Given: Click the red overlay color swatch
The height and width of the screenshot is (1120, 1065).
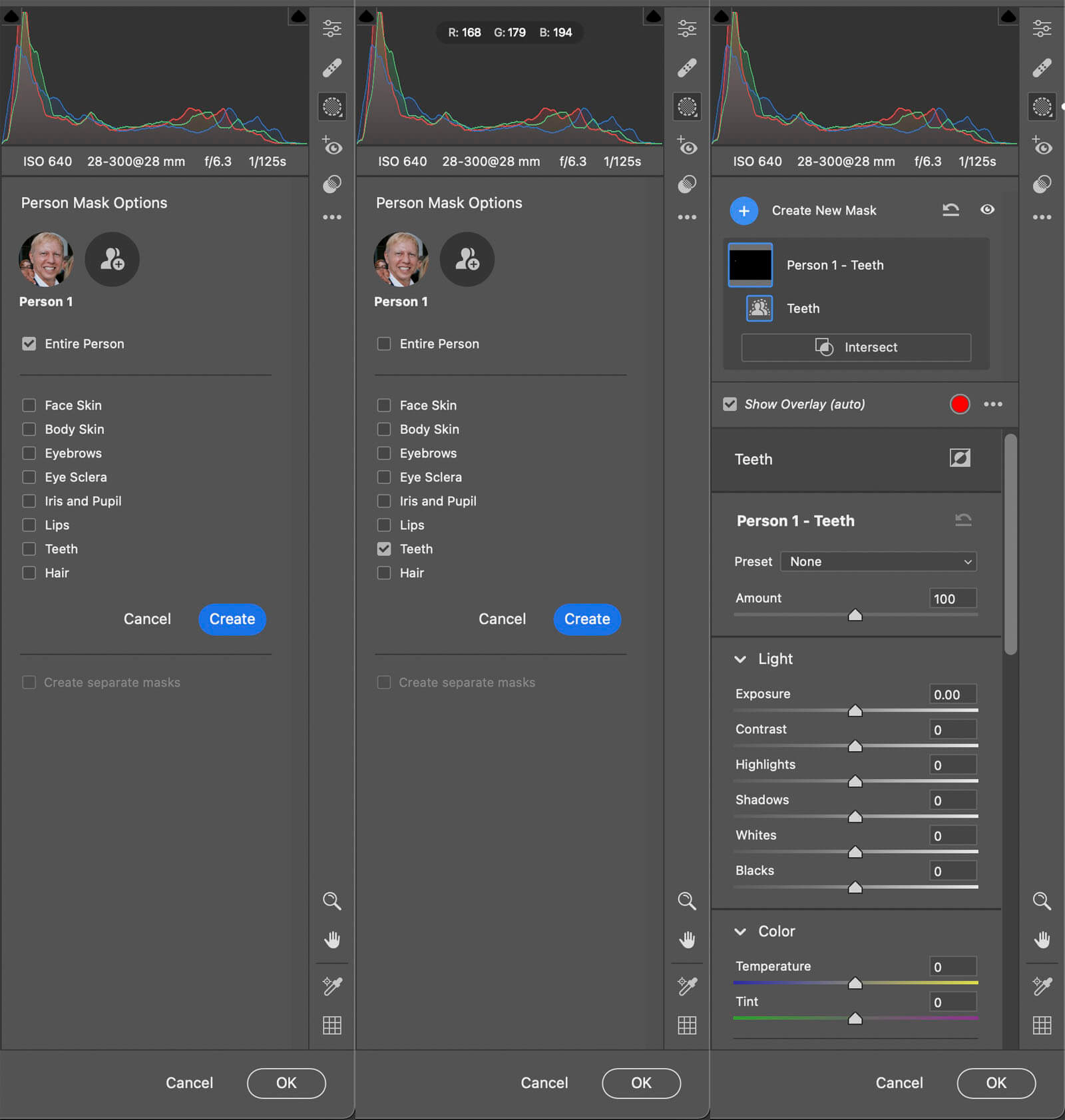Looking at the screenshot, I should (959, 404).
